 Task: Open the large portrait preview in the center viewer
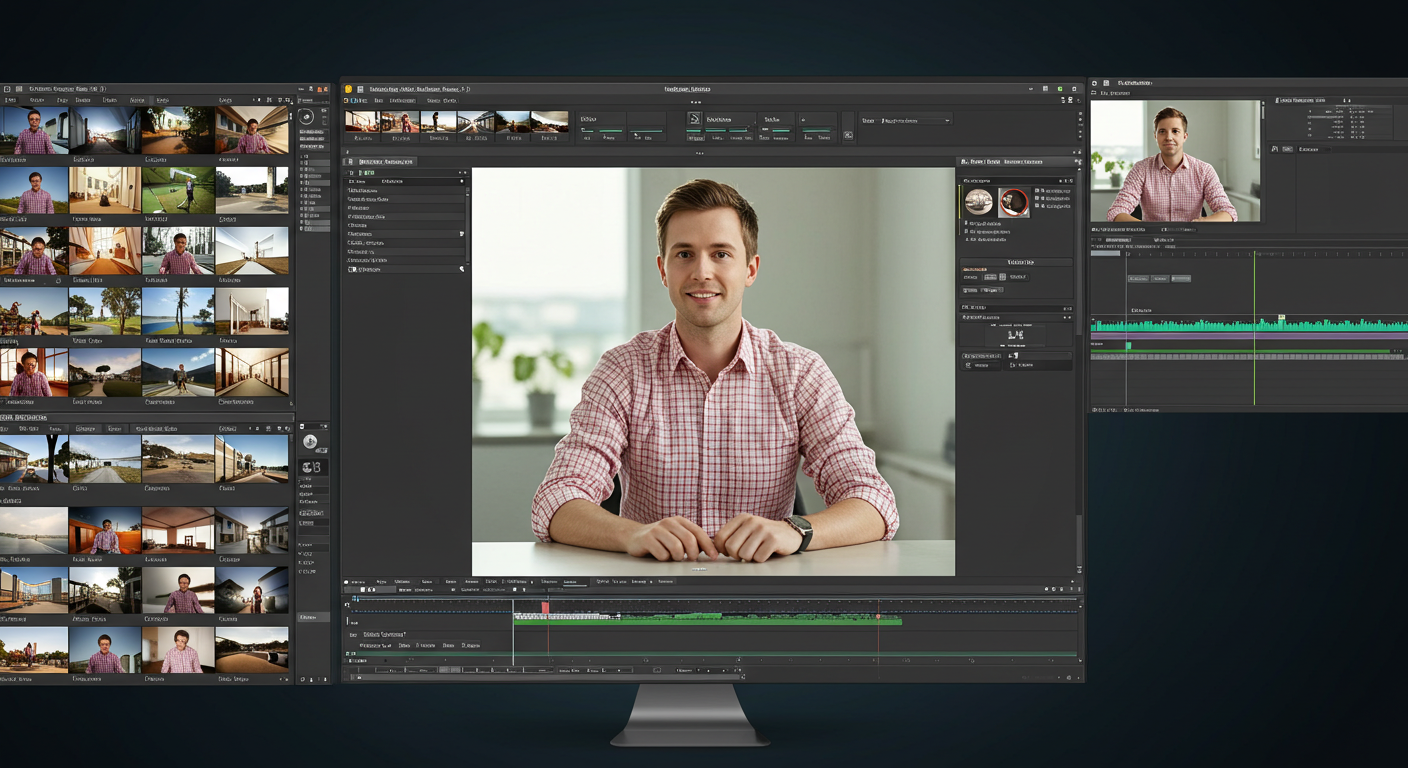click(713, 371)
